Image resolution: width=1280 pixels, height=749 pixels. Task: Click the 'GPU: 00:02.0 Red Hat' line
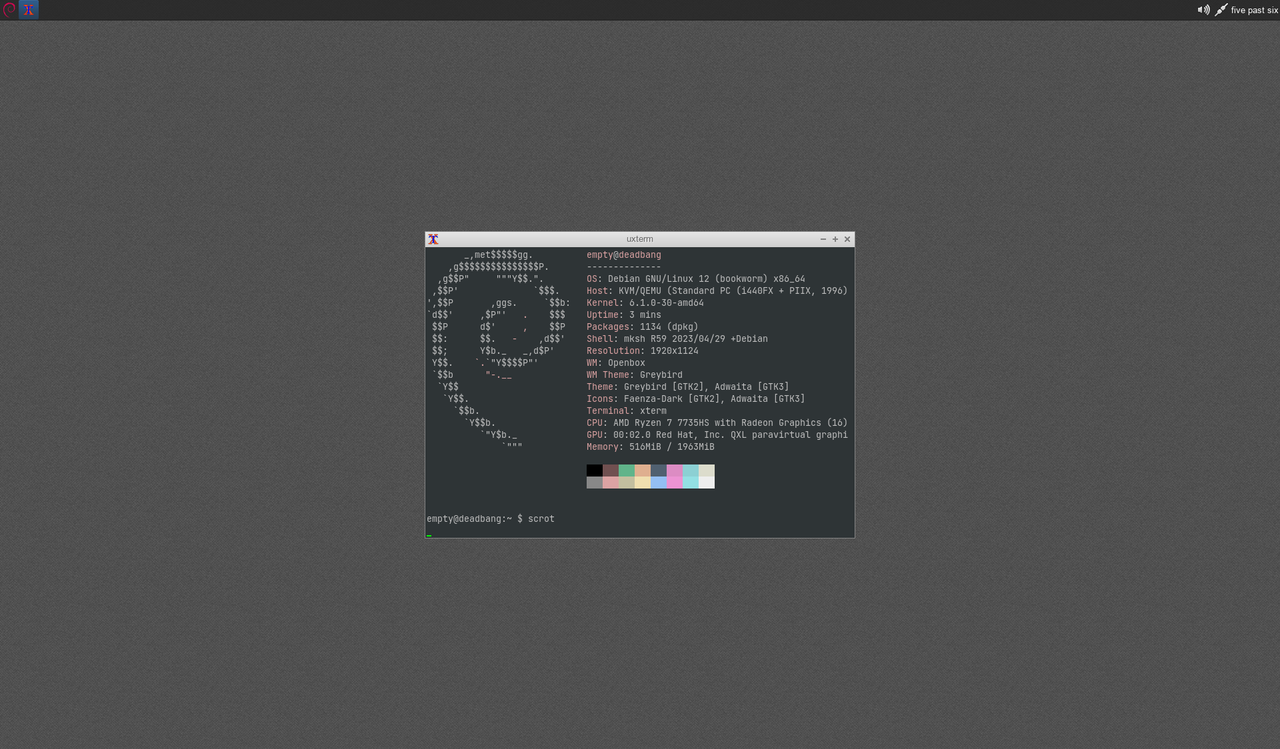(717, 435)
